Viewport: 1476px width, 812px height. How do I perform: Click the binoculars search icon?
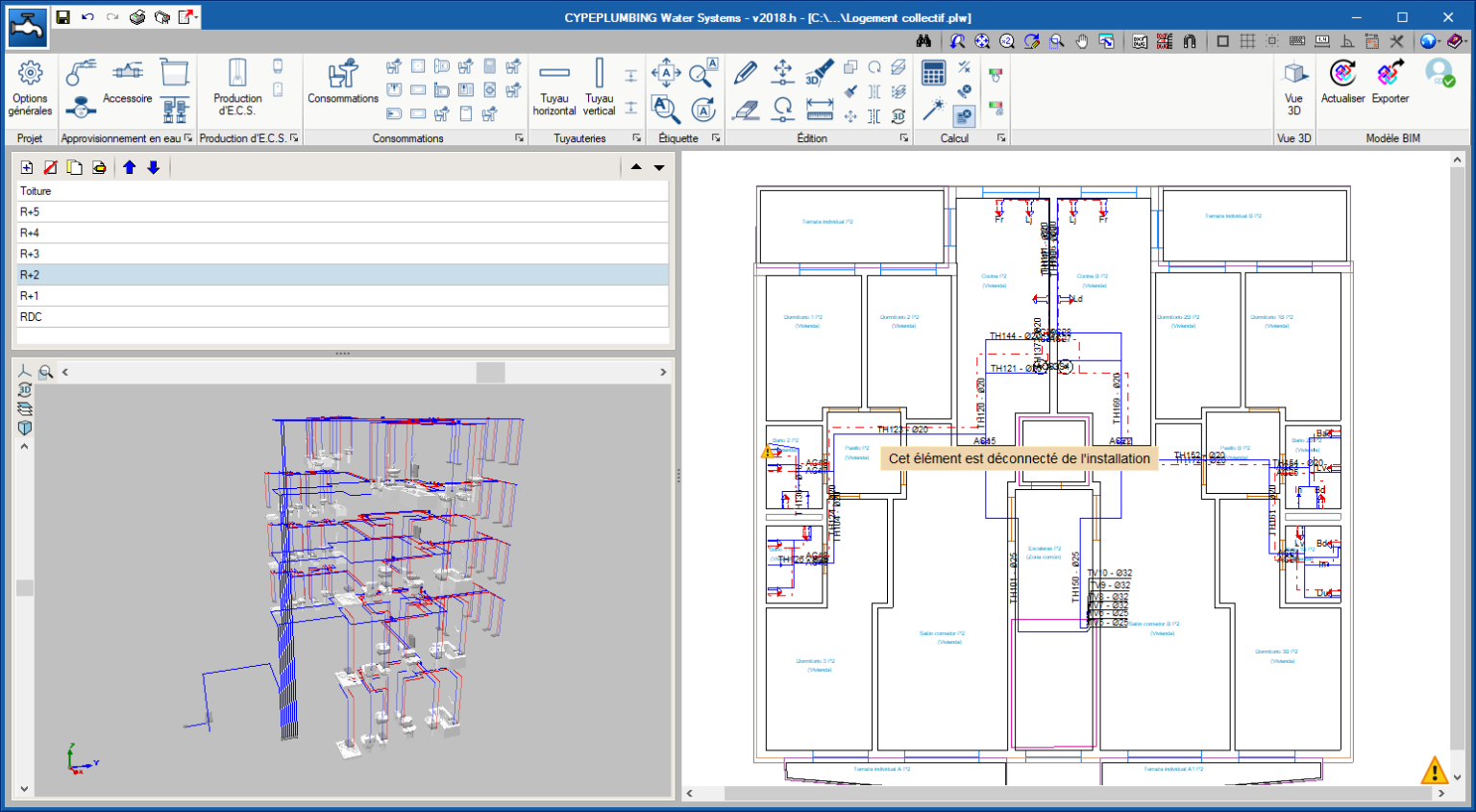pos(923,41)
